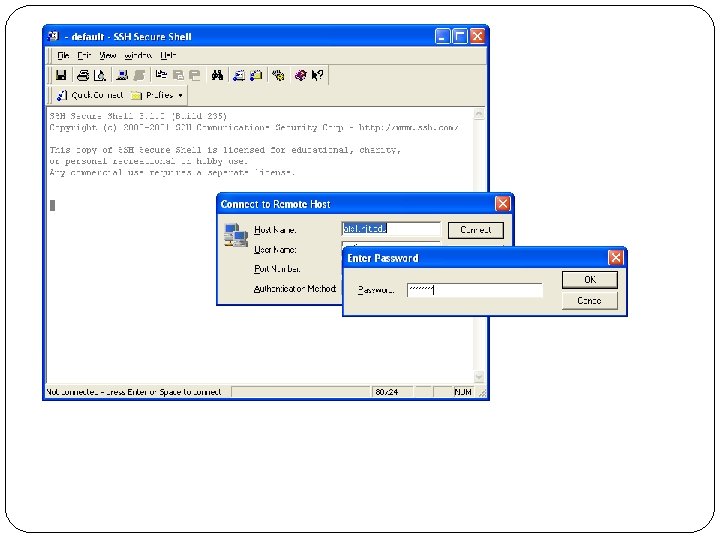The width and height of the screenshot is (720, 540).
Task: Click OK in Enter Password dialog
Action: coord(590,280)
